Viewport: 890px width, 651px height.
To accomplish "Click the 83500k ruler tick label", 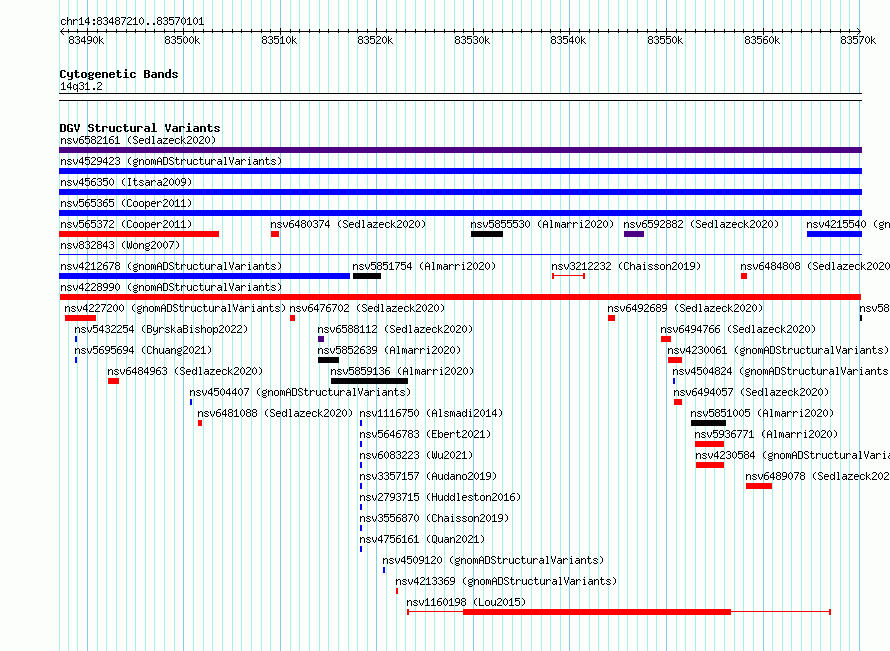I will 182,40.
